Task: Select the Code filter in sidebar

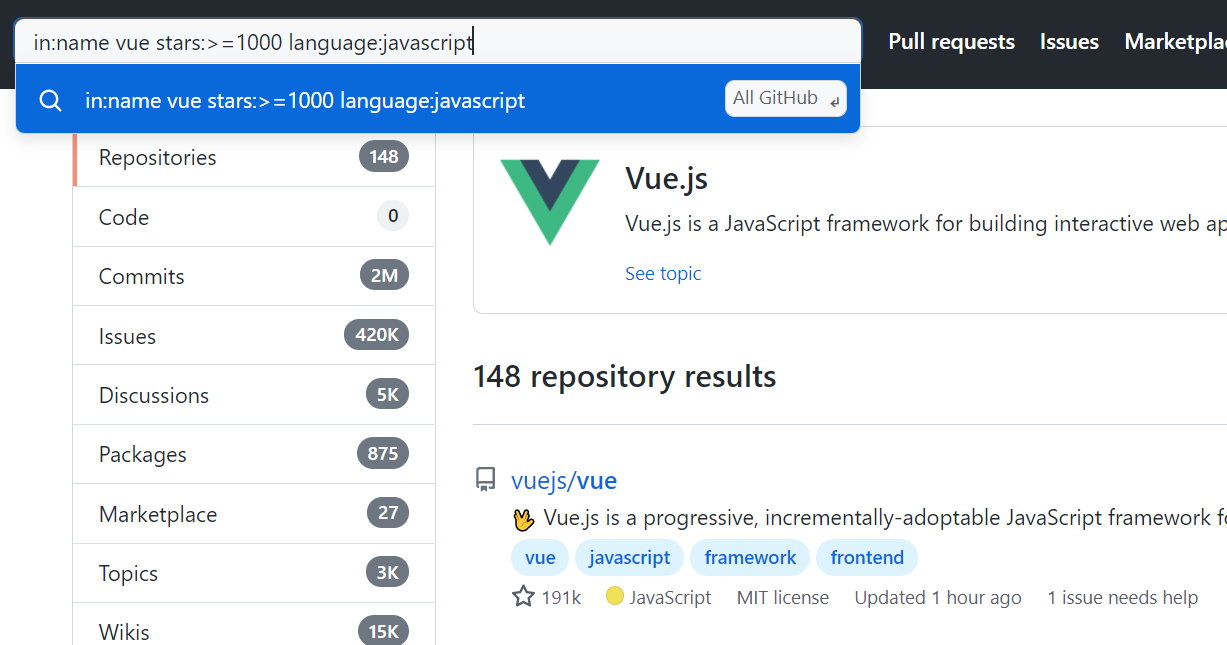Action: point(254,216)
